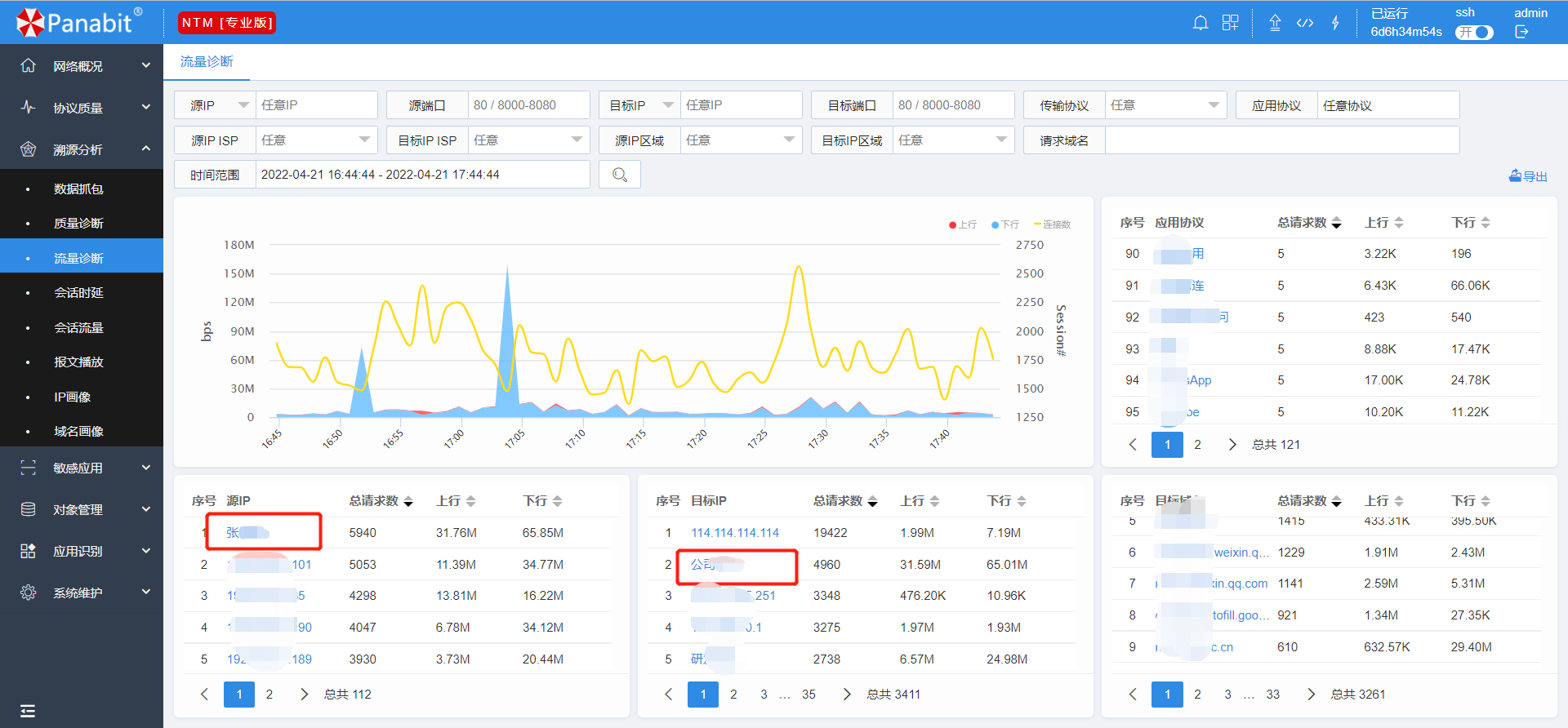Image resolution: width=1568 pixels, height=728 pixels.
Task: Click 114.114.114.114 target IP link
Action: click(735, 533)
